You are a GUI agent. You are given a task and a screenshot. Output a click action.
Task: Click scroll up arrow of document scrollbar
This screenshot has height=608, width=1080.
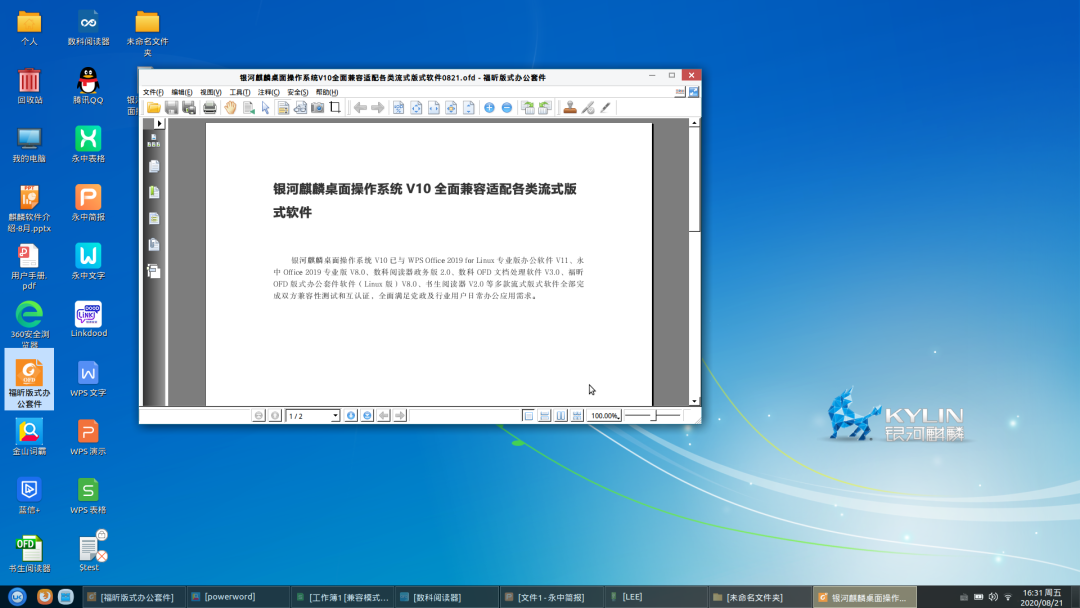[x=694, y=123]
